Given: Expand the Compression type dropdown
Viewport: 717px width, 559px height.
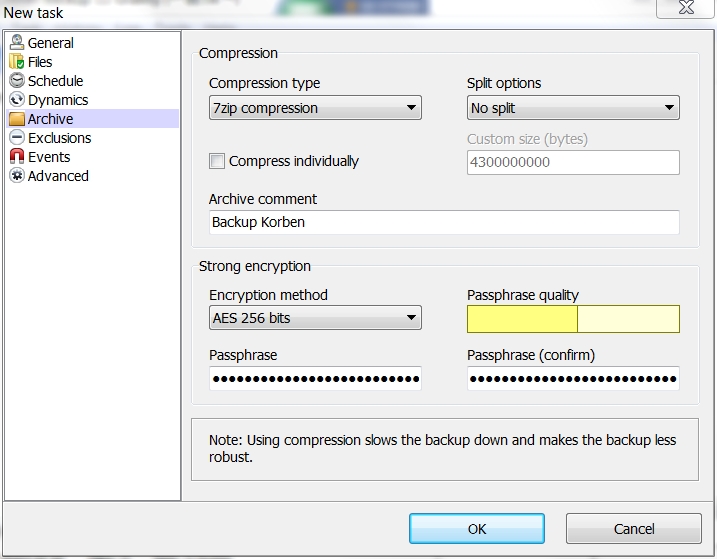Looking at the screenshot, I should pos(315,108).
